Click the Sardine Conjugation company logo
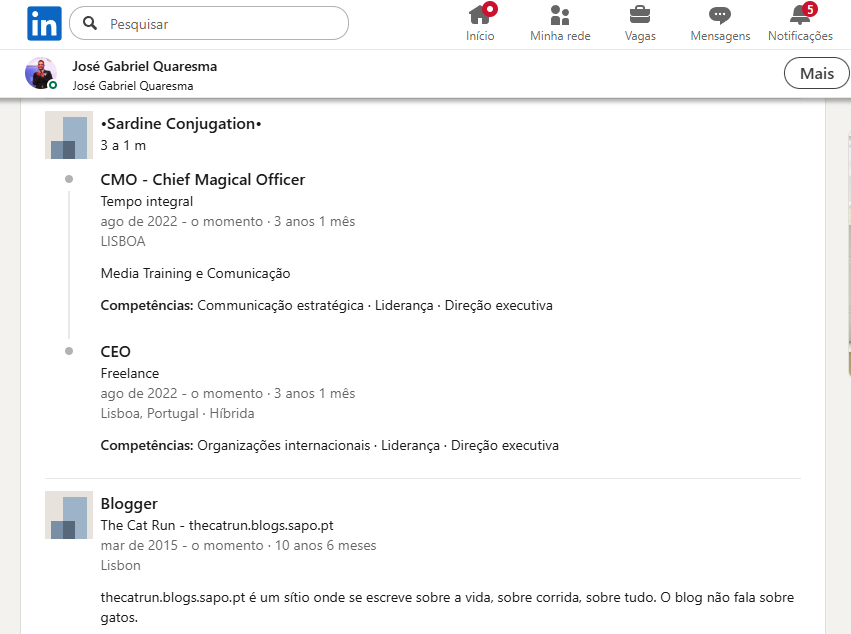Image resolution: width=851 pixels, height=634 pixels. [69, 135]
